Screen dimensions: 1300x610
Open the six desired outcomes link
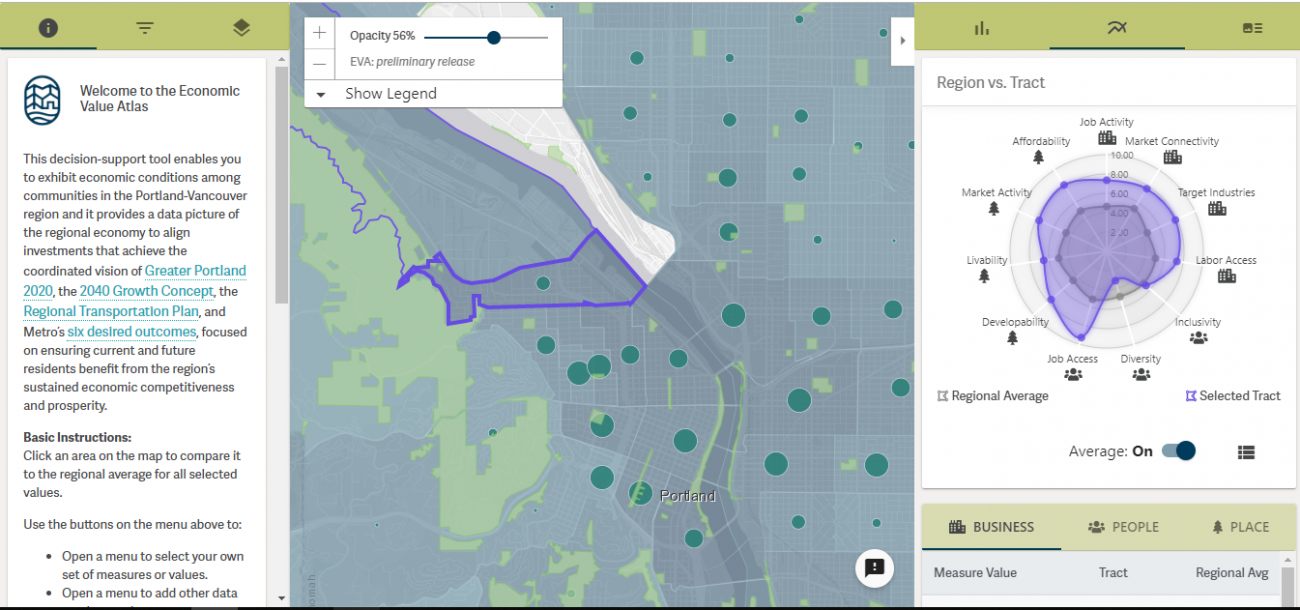click(x=131, y=332)
